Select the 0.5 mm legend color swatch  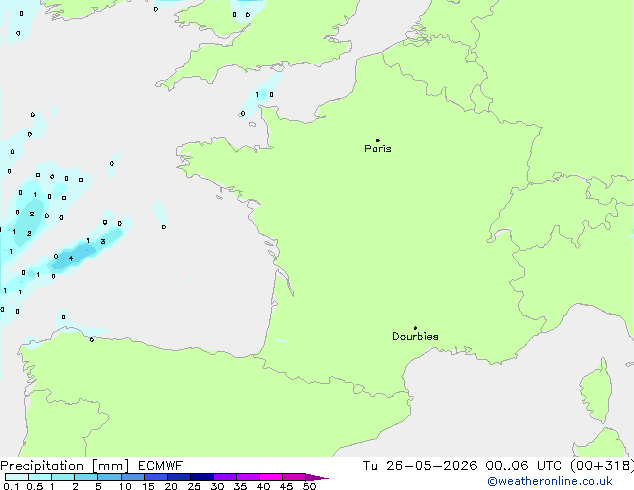(x=40, y=477)
